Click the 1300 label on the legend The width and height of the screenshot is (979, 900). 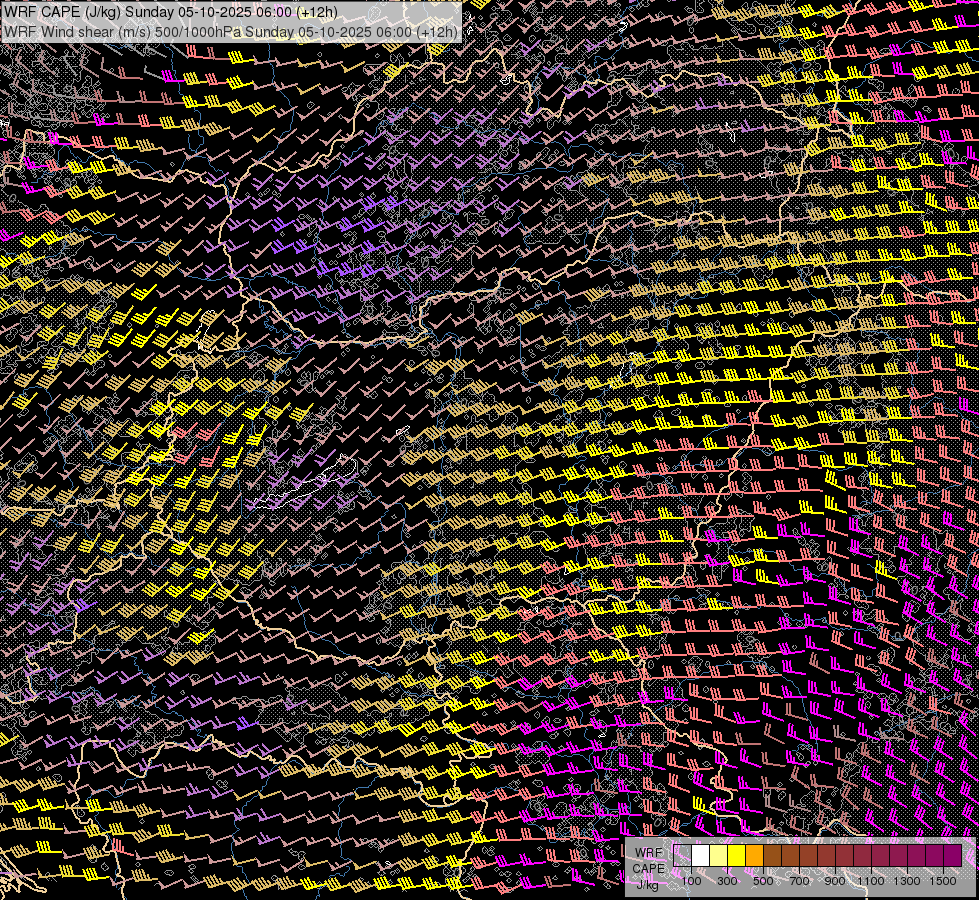coord(907,881)
